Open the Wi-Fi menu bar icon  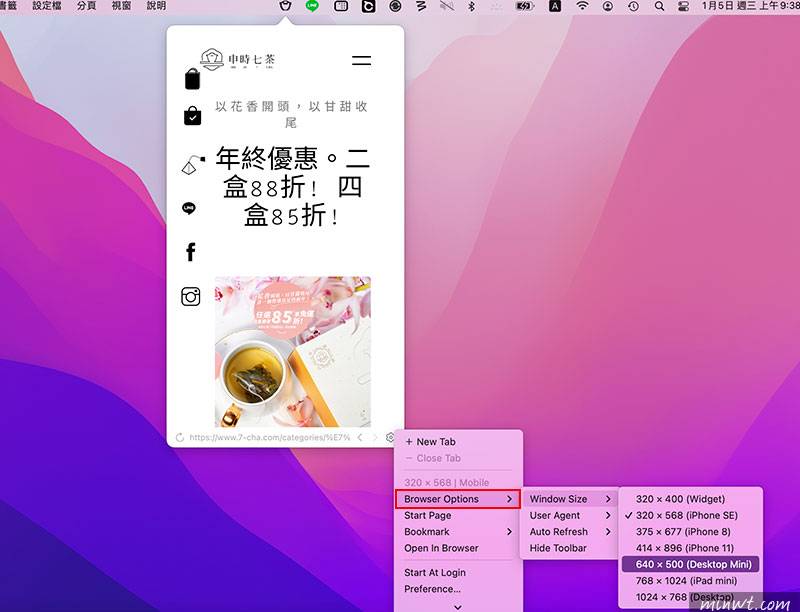tap(582, 6)
